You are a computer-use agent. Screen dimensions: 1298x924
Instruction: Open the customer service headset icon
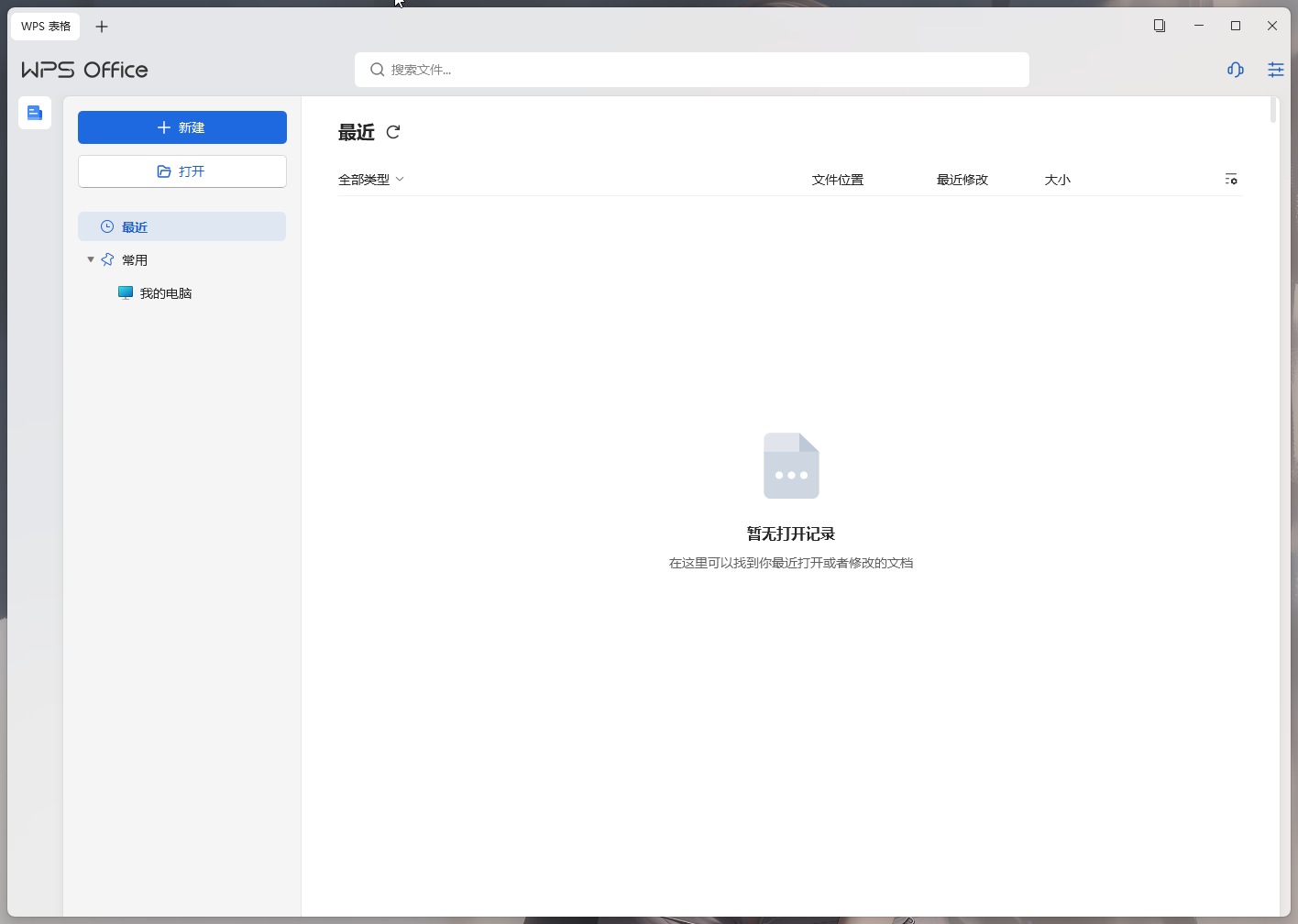click(x=1235, y=70)
